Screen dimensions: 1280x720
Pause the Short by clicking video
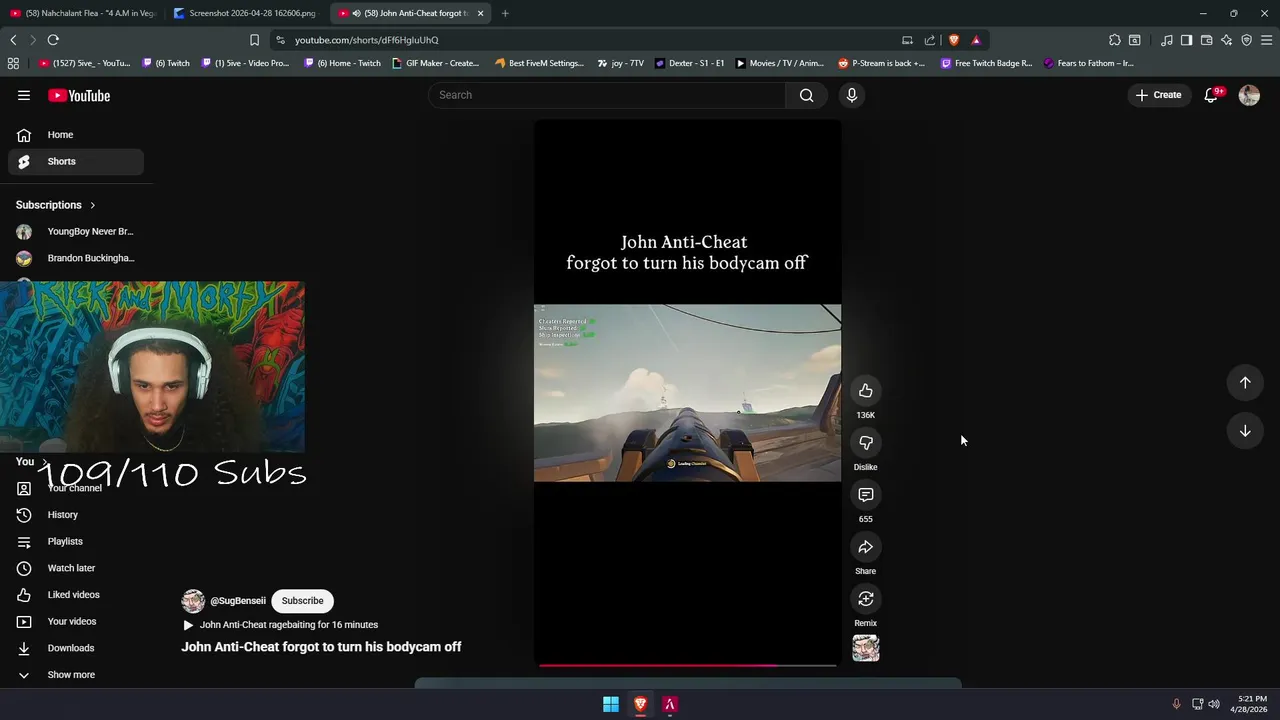[x=687, y=393]
